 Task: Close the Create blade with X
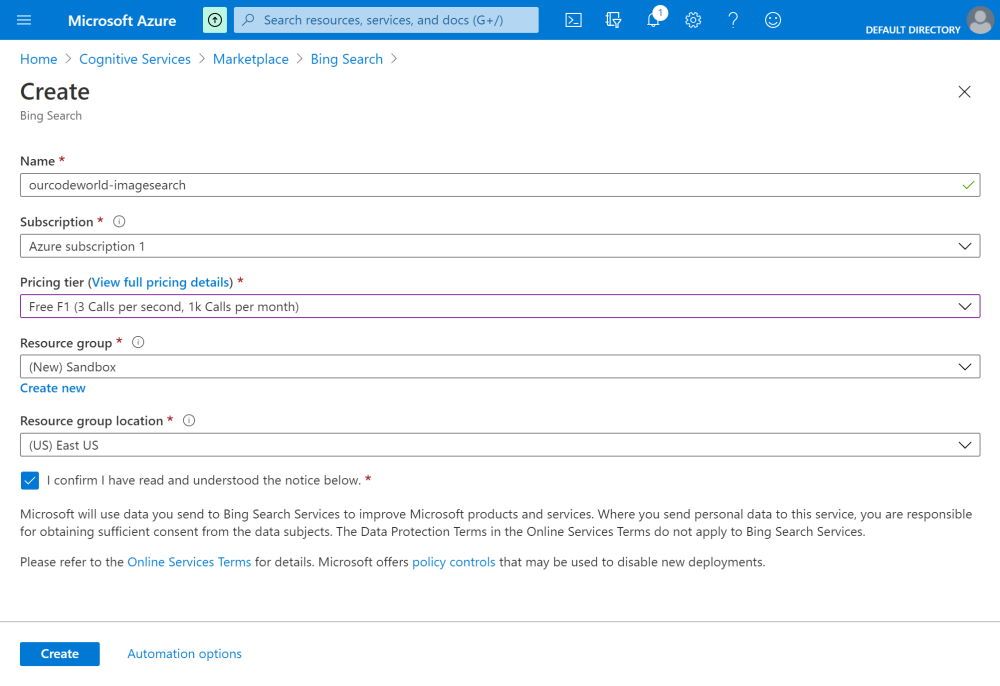click(964, 92)
